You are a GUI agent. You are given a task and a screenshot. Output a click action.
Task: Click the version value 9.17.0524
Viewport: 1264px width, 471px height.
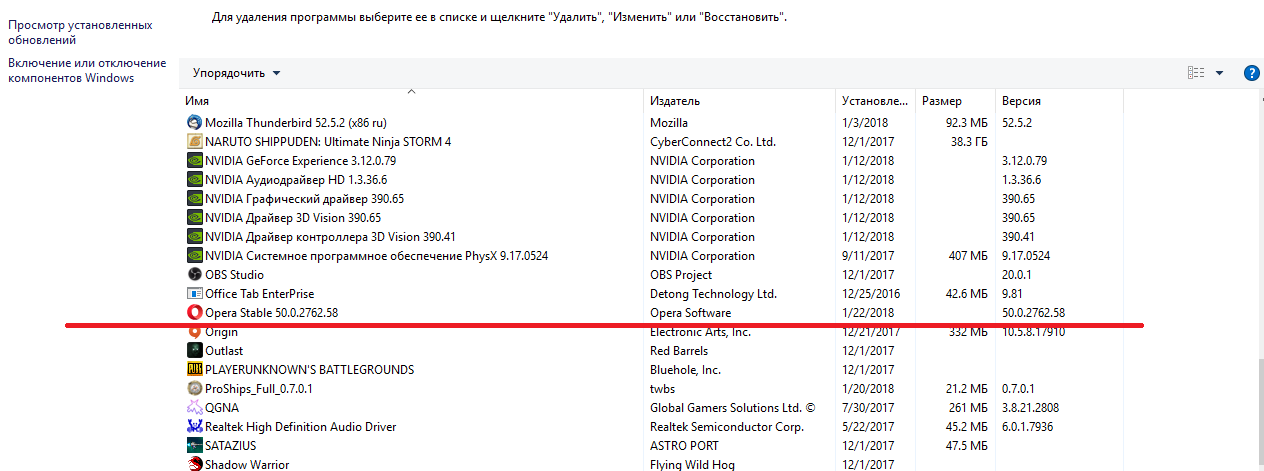click(x=1026, y=255)
